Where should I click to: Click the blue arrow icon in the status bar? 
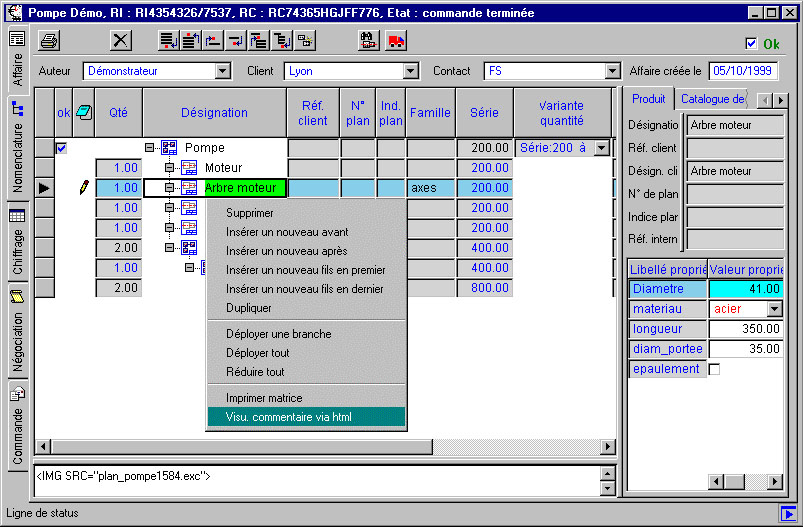coord(788,513)
